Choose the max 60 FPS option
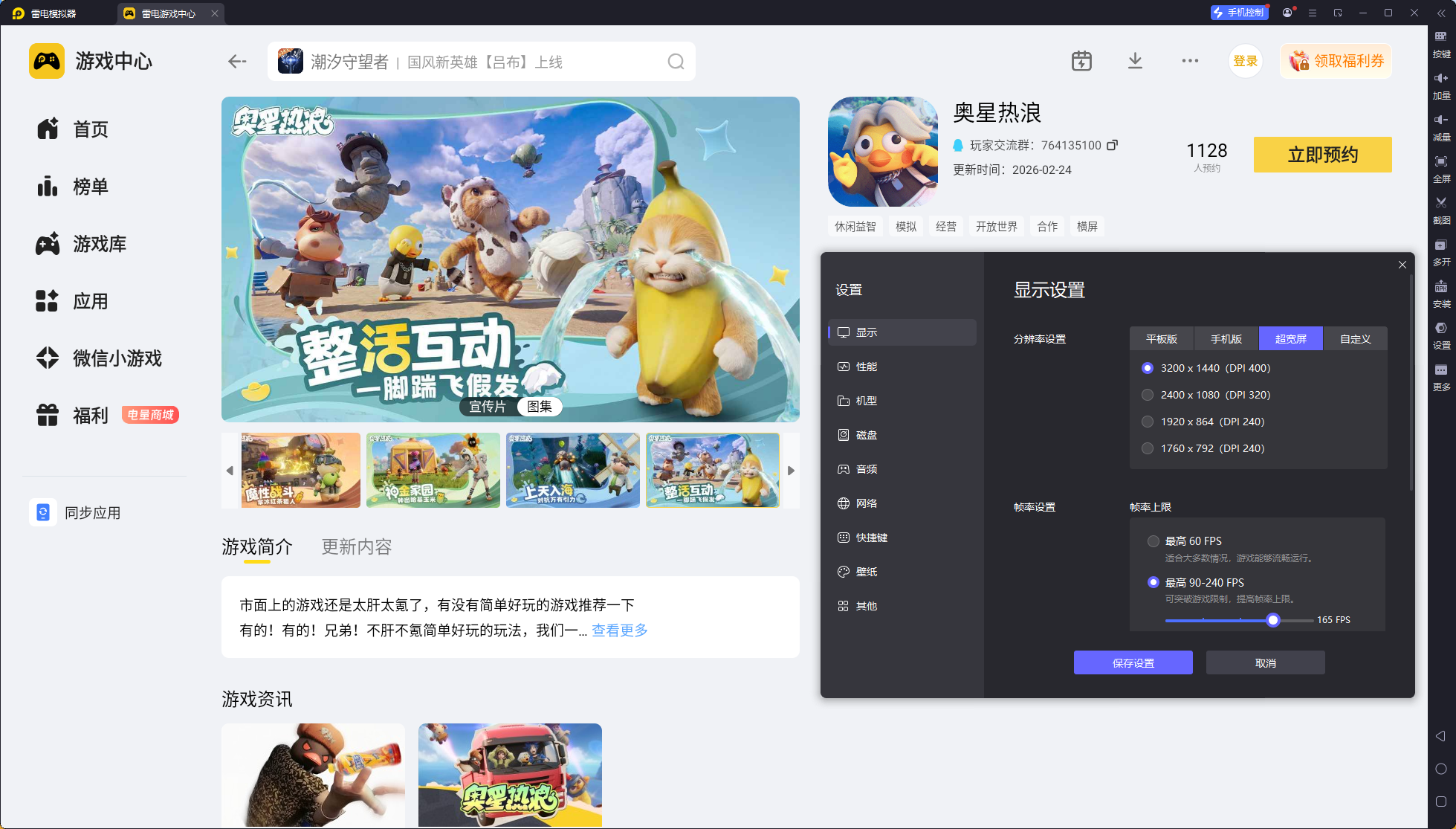 tap(1154, 541)
